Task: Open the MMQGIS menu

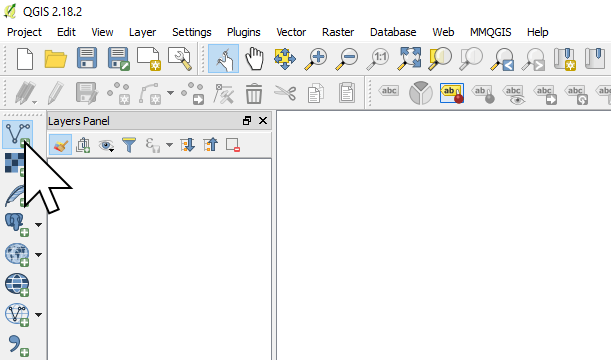Action: click(x=491, y=32)
